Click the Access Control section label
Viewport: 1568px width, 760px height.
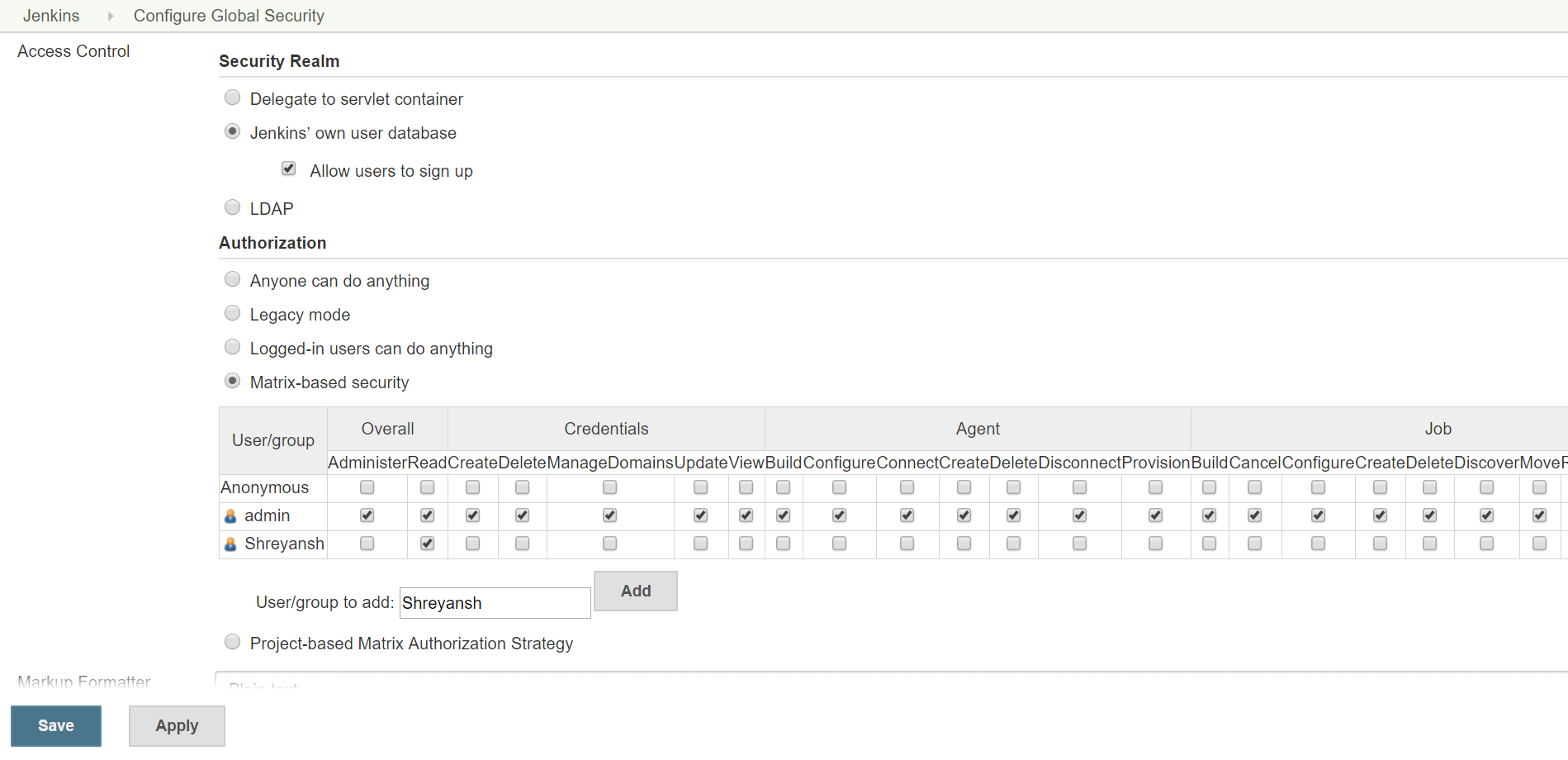73,51
